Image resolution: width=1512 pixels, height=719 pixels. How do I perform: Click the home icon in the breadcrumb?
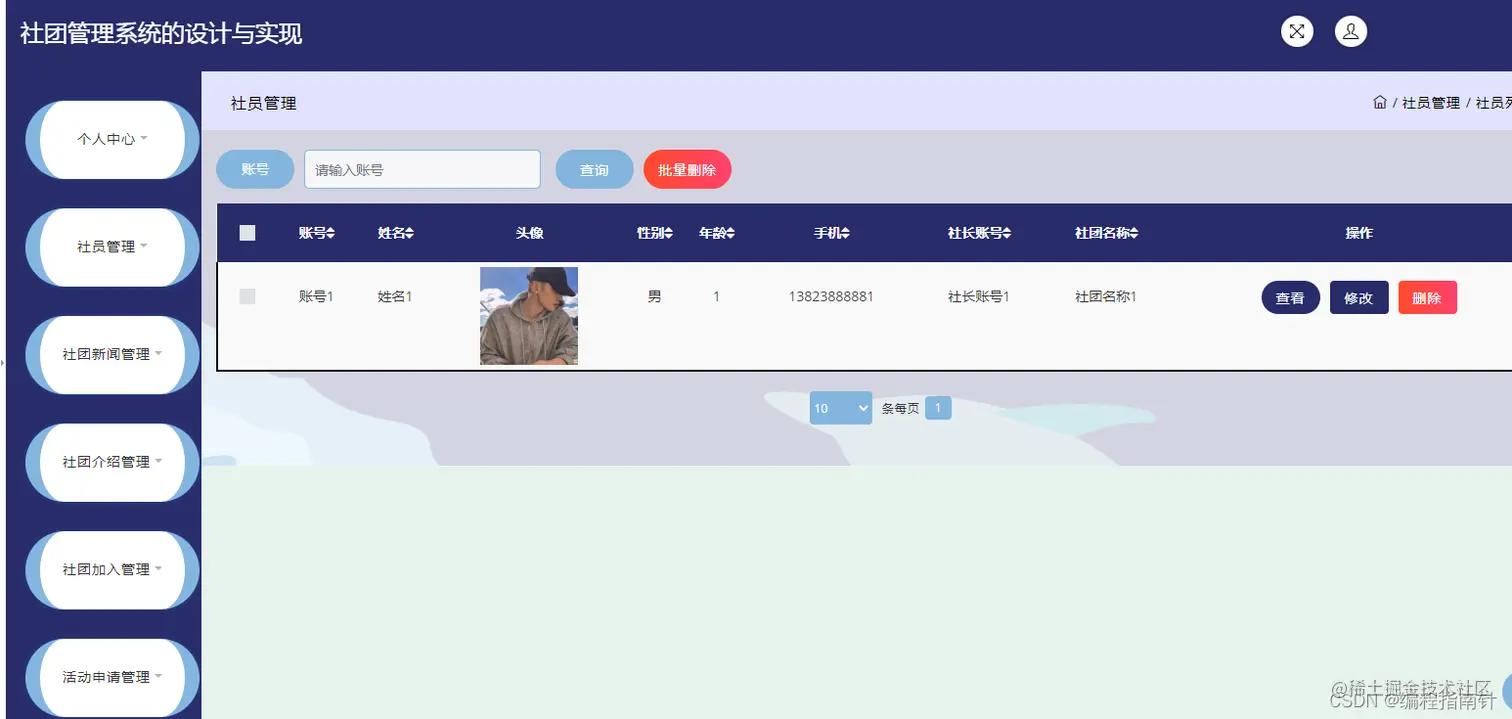[1380, 102]
